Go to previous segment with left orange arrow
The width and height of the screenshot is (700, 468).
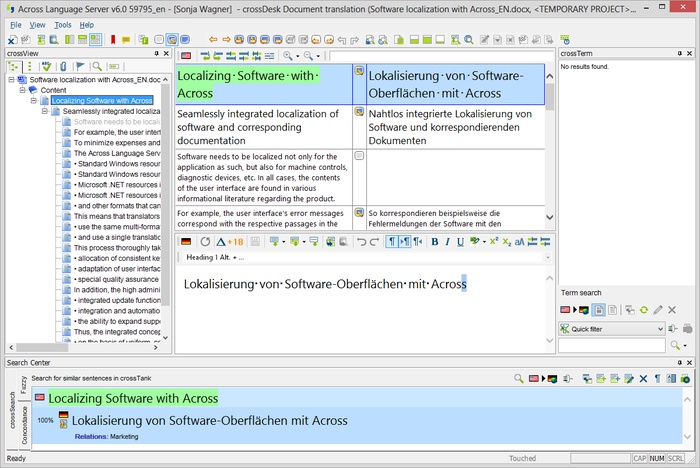[x=213, y=40]
